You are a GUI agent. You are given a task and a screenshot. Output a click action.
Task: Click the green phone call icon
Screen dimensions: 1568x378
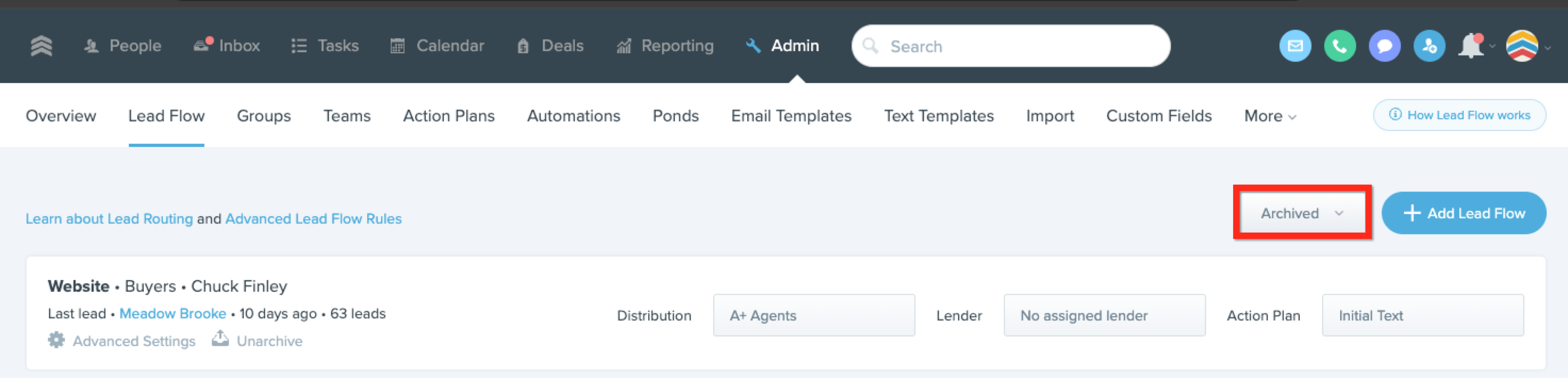[1339, 46]
